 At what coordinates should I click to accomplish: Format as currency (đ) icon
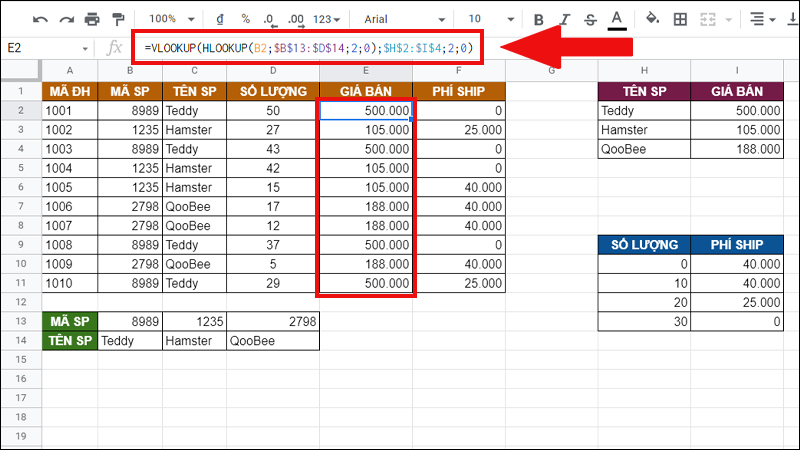coord(220,19)
